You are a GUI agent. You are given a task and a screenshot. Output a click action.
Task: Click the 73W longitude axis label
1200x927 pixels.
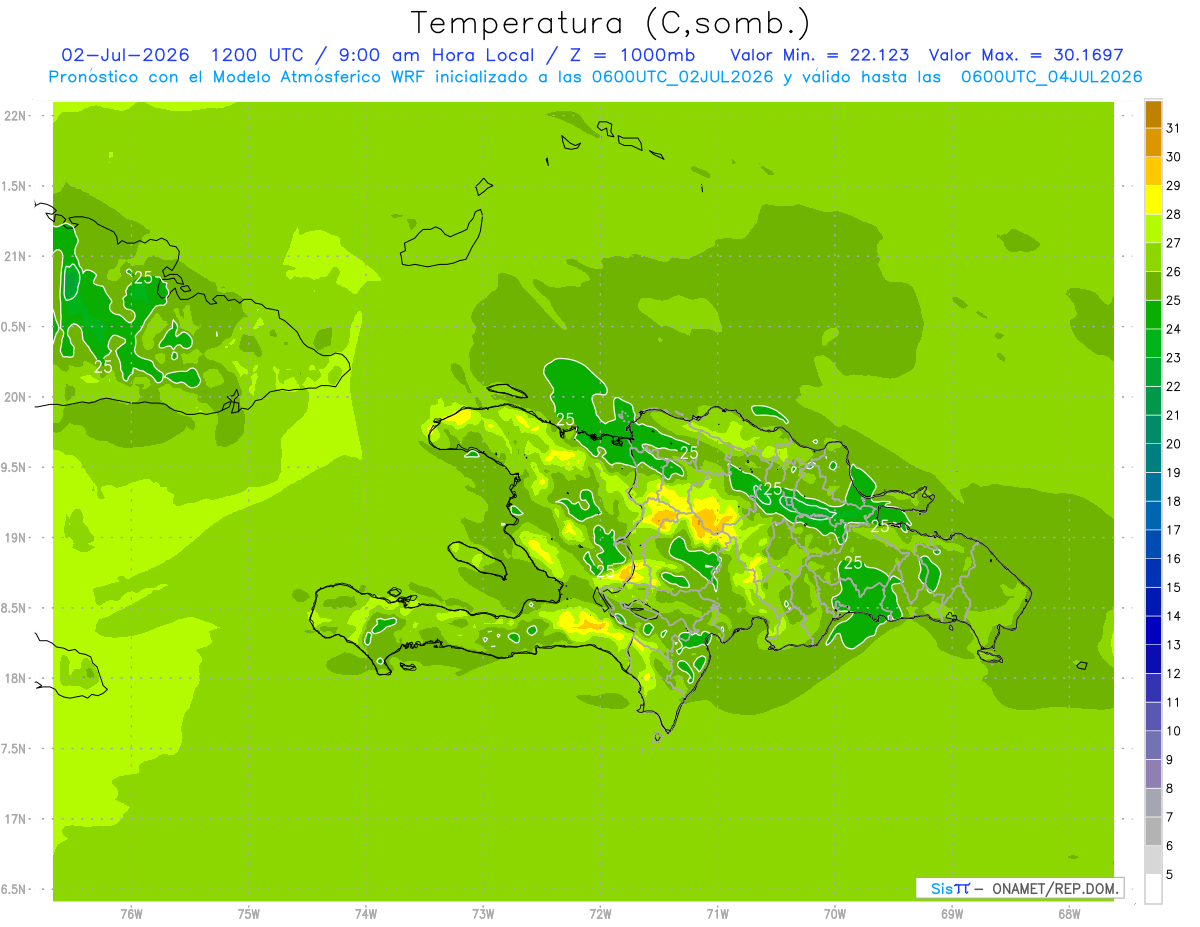[x=483, y=913]
